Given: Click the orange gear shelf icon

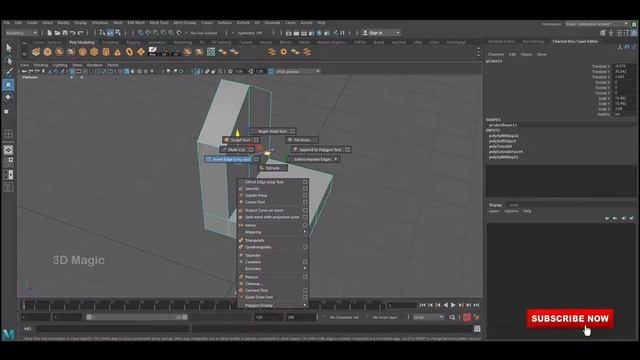Looking at the screenshot, I should [283, 52].
